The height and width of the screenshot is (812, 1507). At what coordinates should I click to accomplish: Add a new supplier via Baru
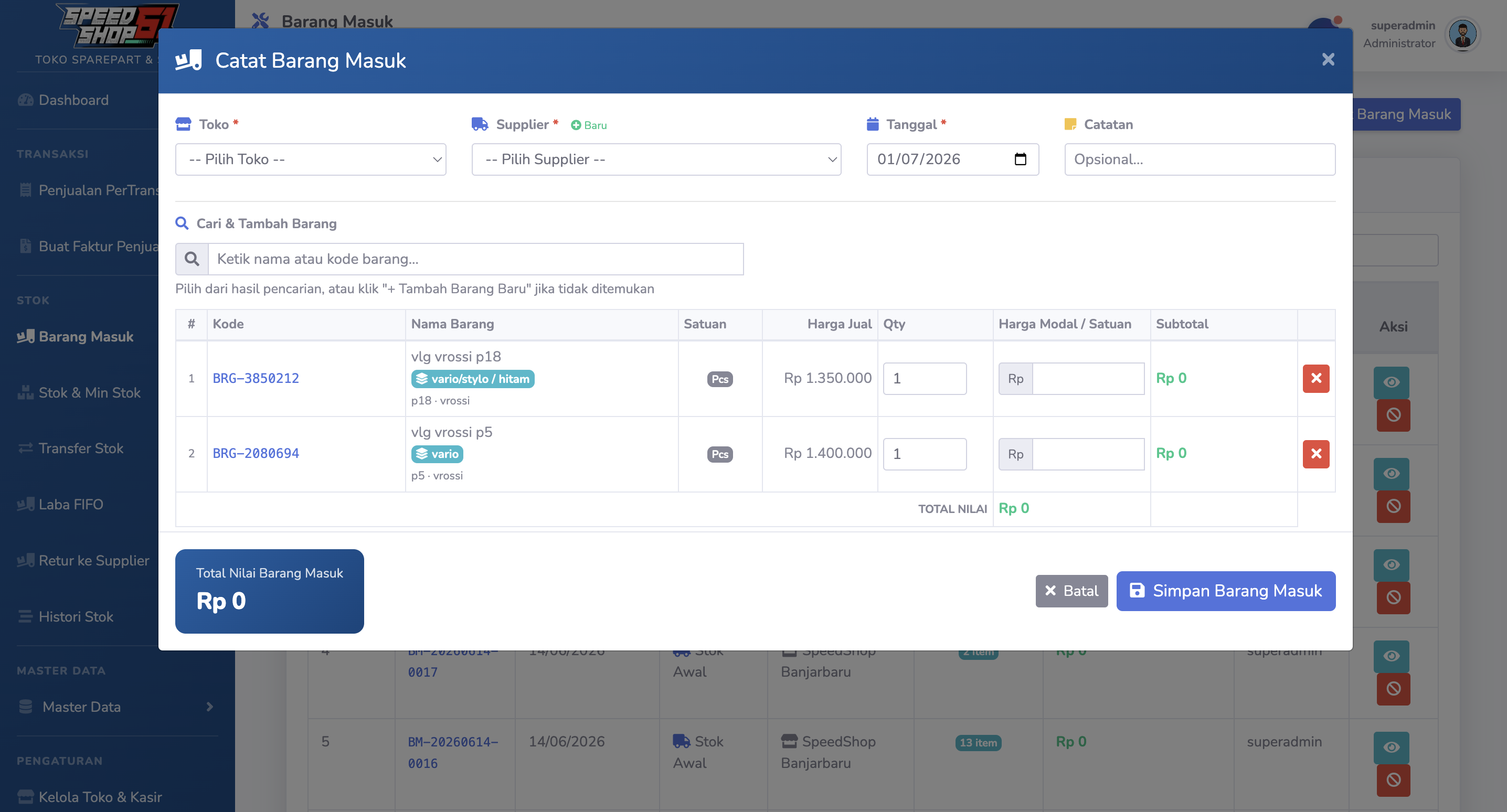[x=589, y=125]
